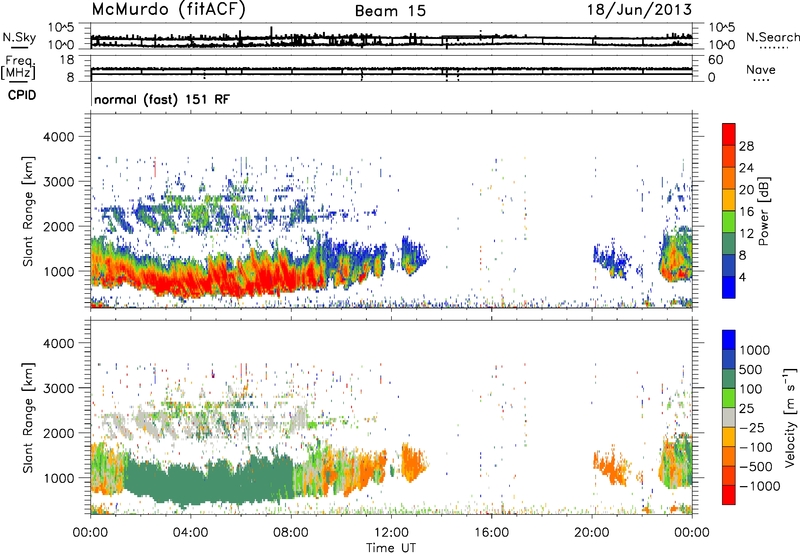Click the Velocity panel 'Slant Range [km]' label

[x=28, y=417]
